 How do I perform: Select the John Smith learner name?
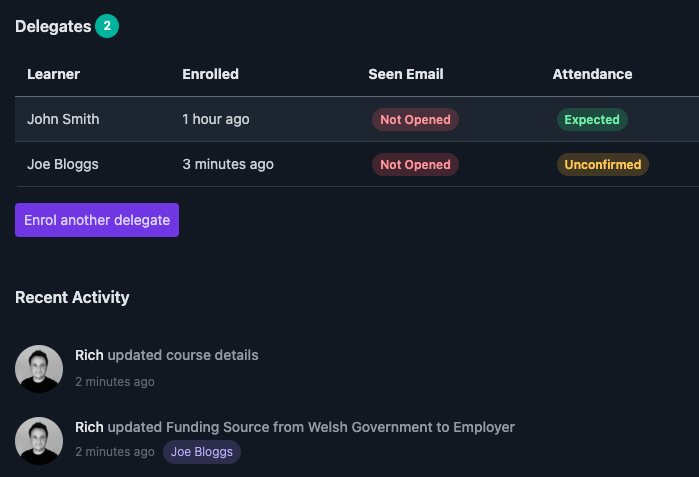click(63, 119)
